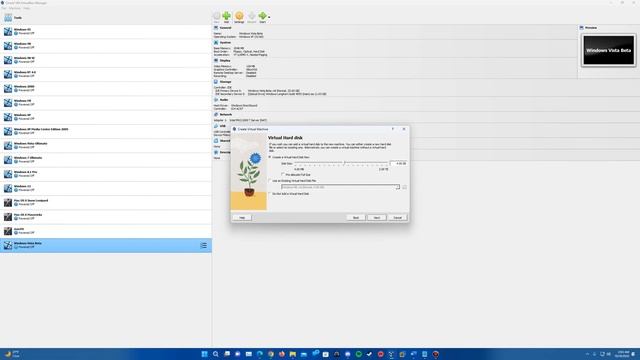
Task: Select the Windows 11 virtual machine
Action: pyautogui.click(x=106, y=188)
